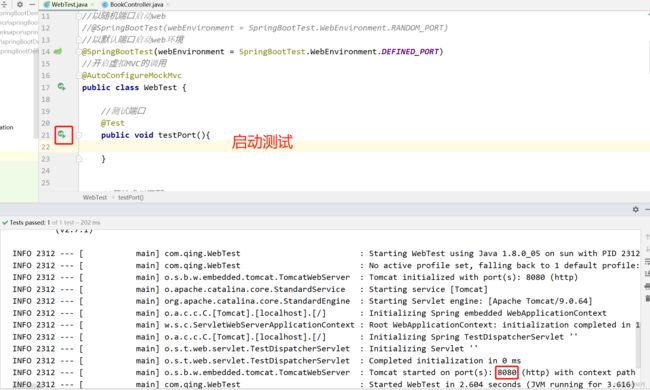Click org.apache.catalina.core.StandardEngine logger name

(257, 301)
